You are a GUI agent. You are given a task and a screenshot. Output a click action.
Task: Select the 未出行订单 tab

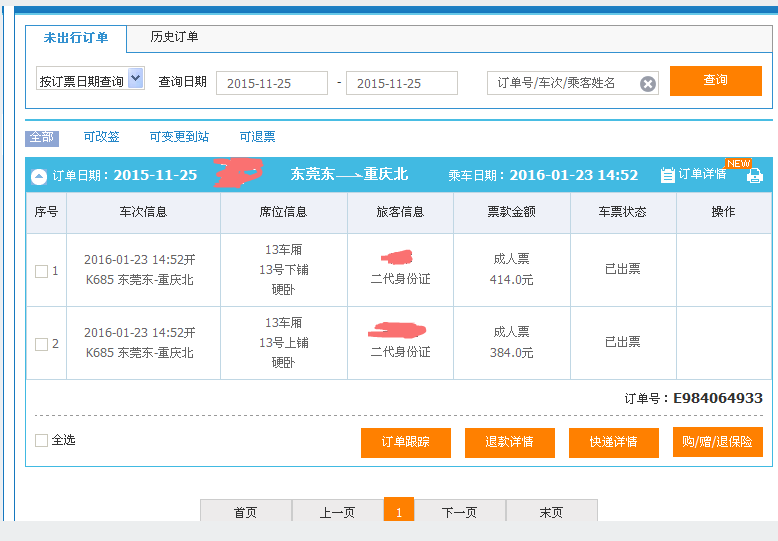[76, 38]
